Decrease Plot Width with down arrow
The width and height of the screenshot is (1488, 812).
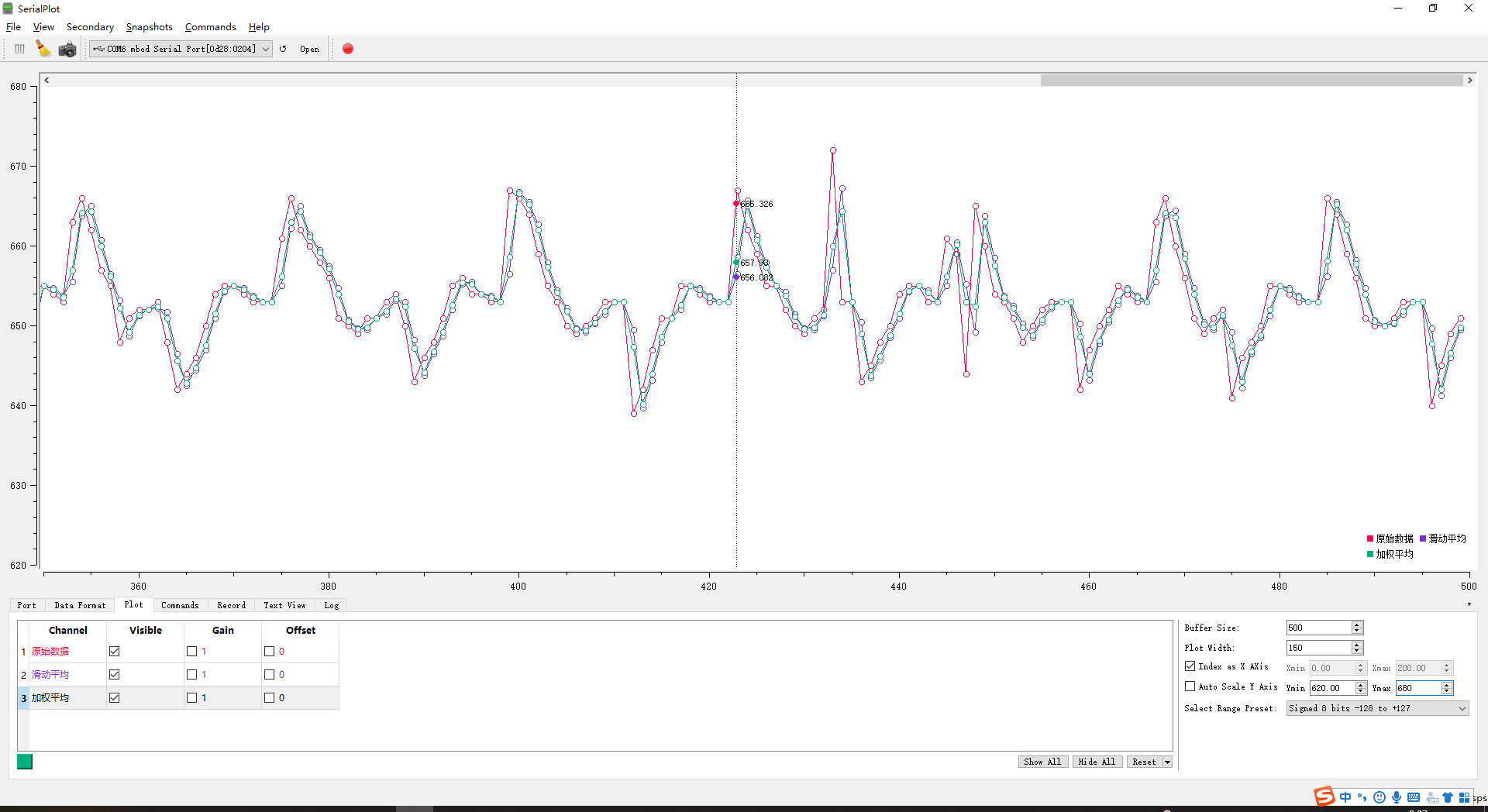(x=1356, y=651)
